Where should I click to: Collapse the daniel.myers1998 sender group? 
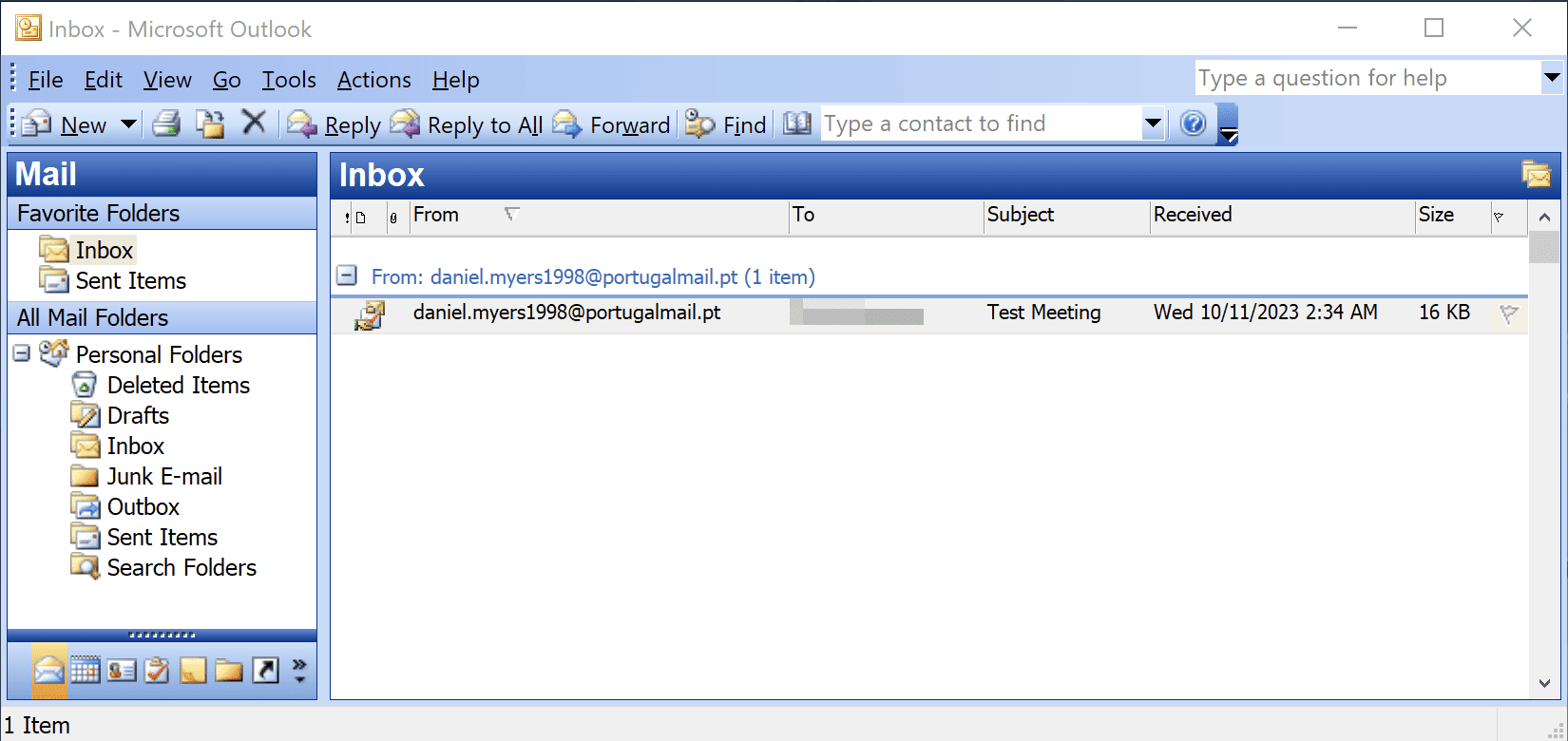coord(347,276)
